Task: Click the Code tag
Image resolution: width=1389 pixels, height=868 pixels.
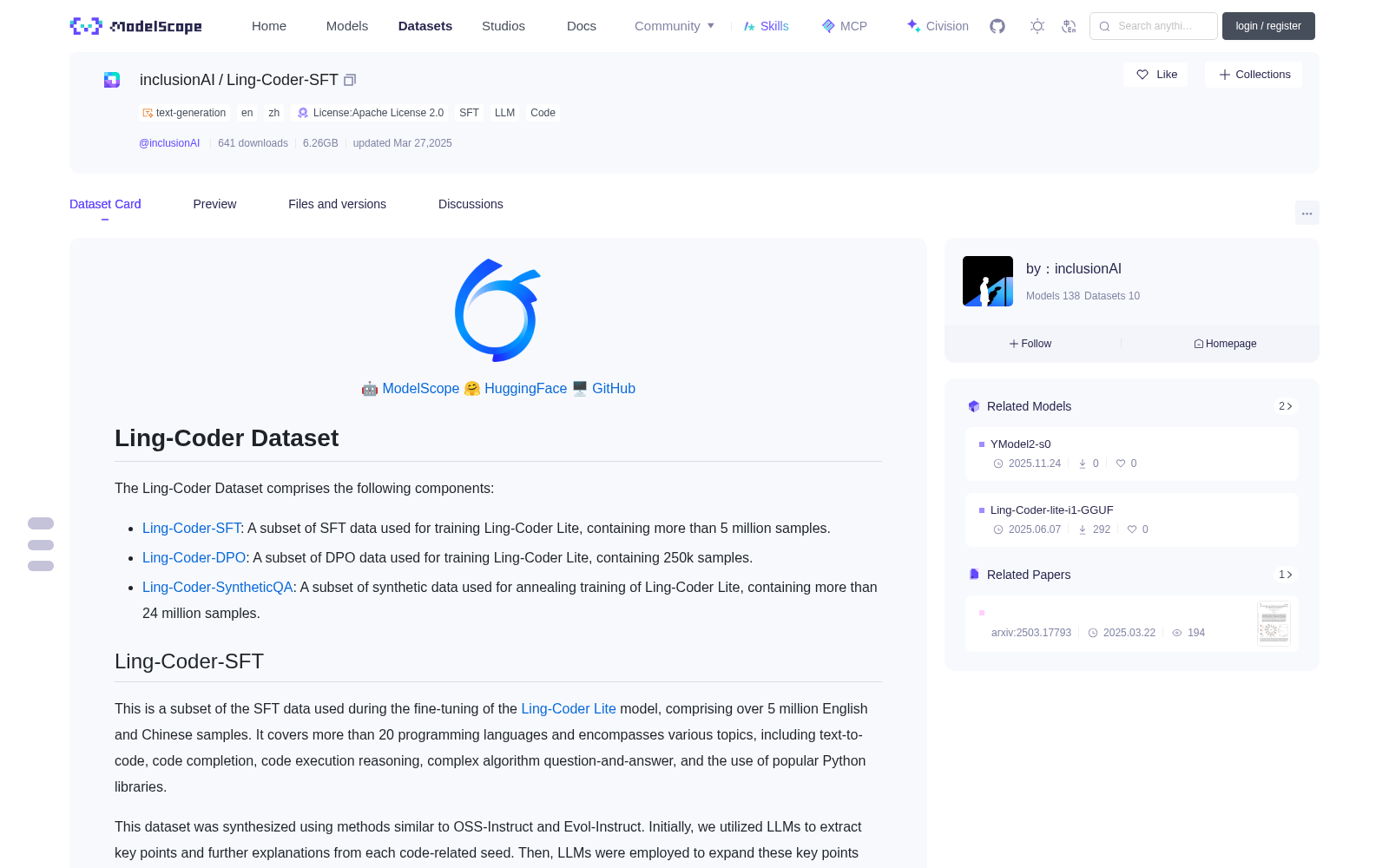Action: pos(543,113)
